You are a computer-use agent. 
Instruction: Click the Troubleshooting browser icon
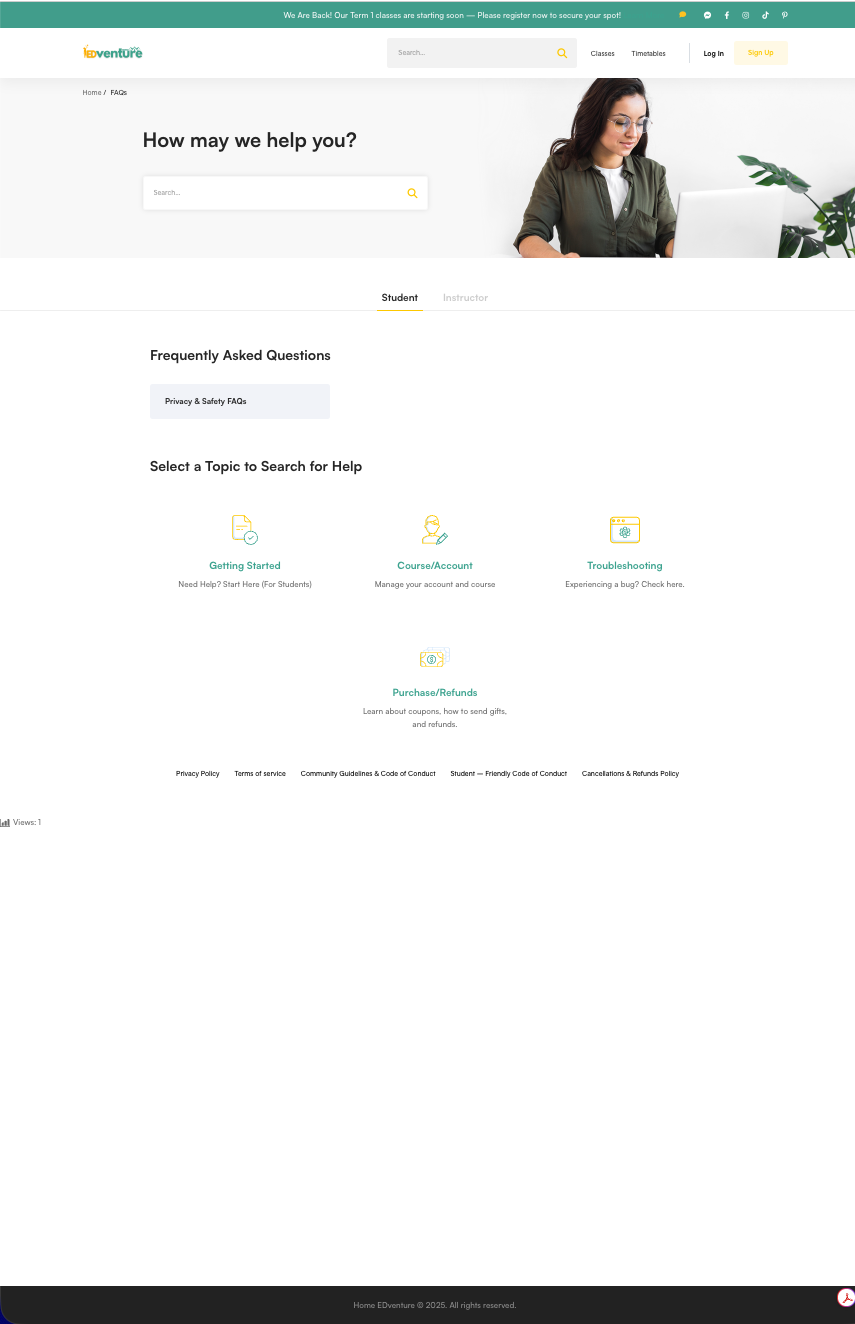(x=624, y=529)
